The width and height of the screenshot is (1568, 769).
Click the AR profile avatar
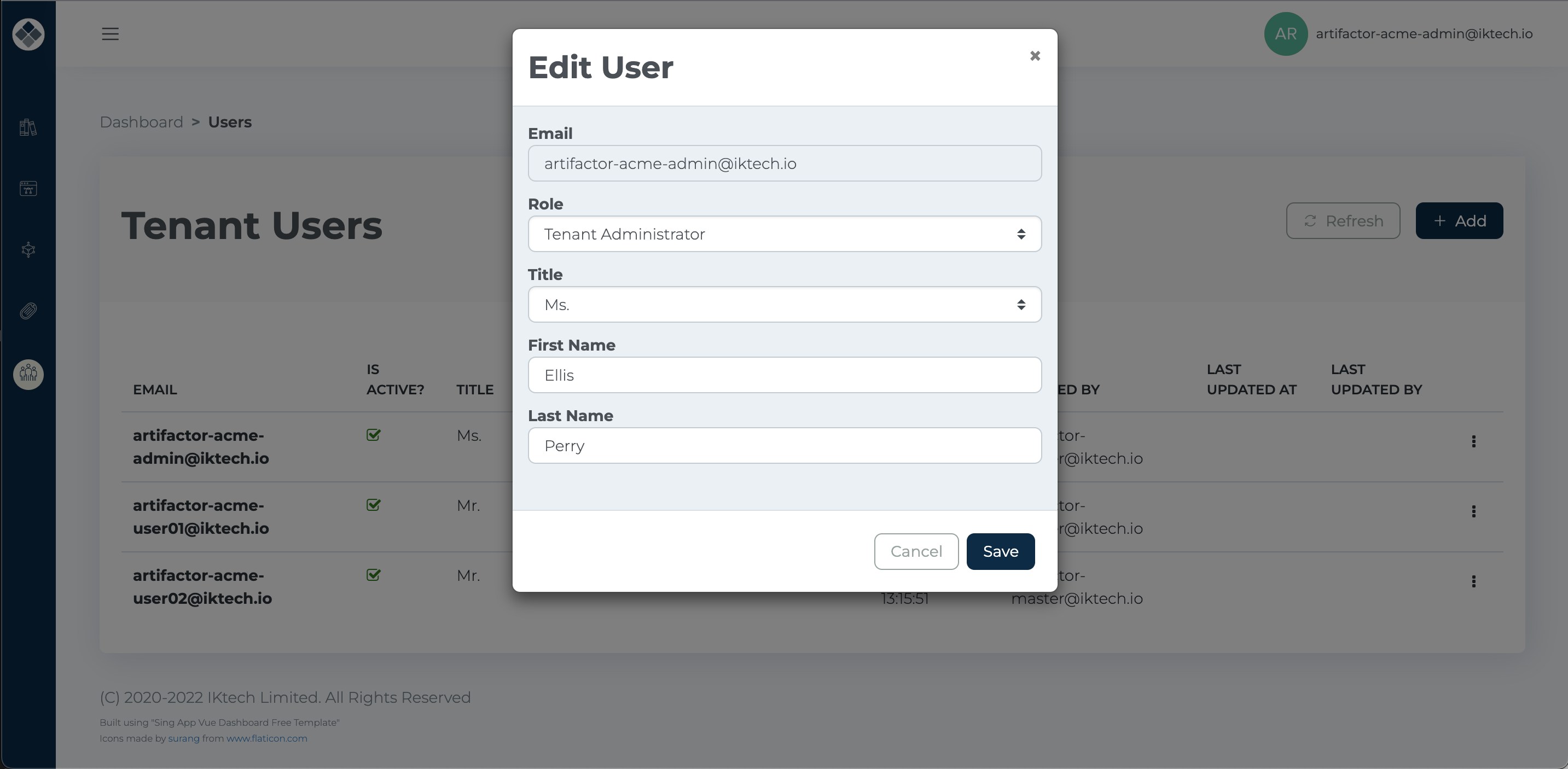coord(1285,33)
